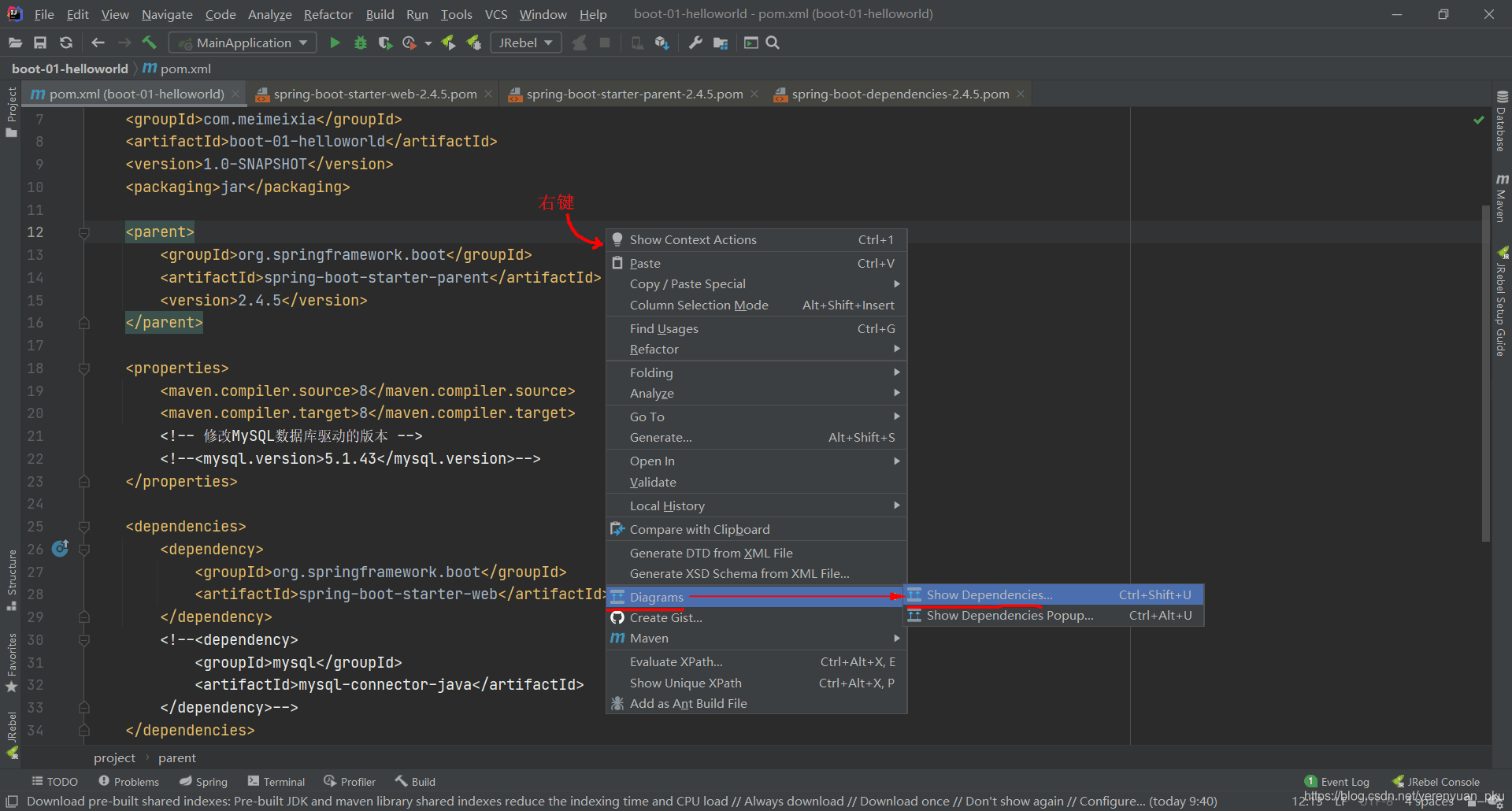Run MainApplication with the green play icon

coord(335,43)
